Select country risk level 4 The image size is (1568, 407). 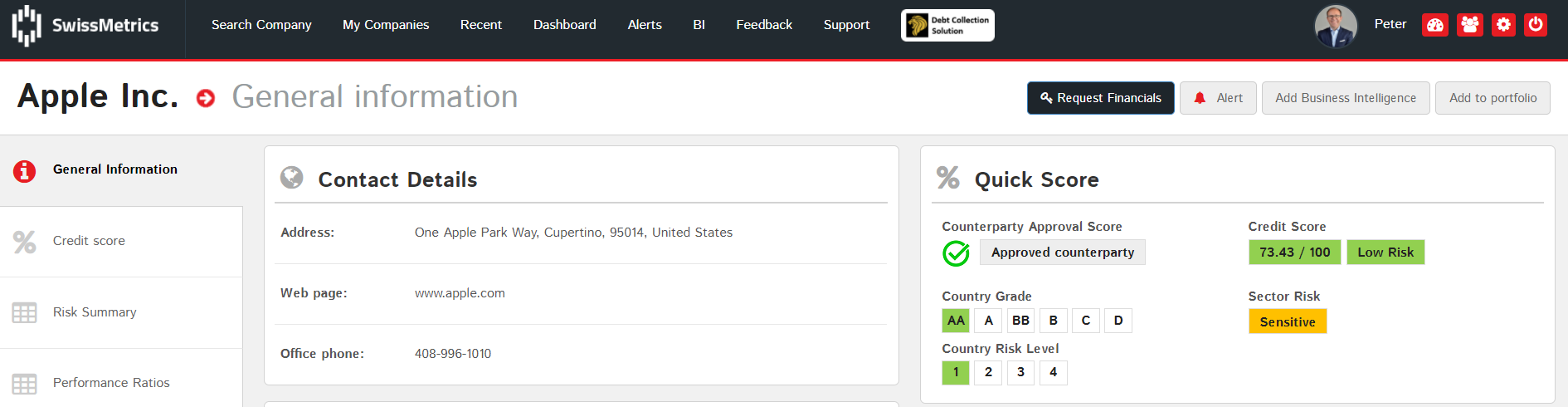click(1053, 372)
